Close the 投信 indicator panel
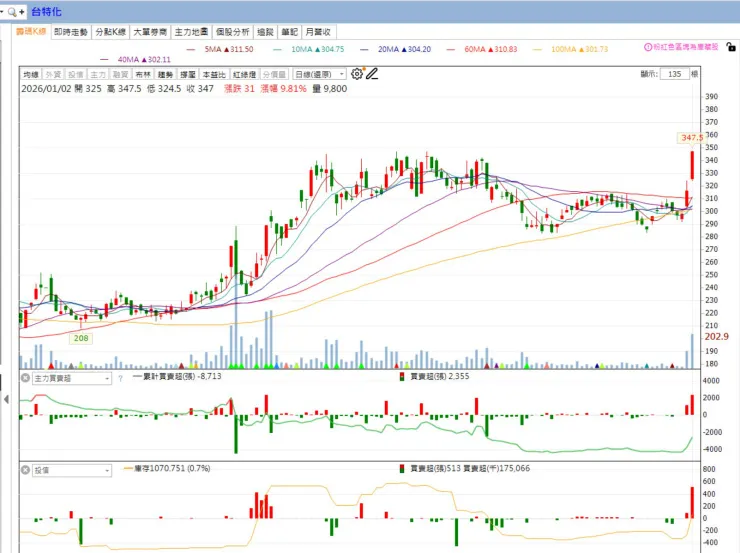The height and width of the screenshot is (553, 740). [25, 470]
